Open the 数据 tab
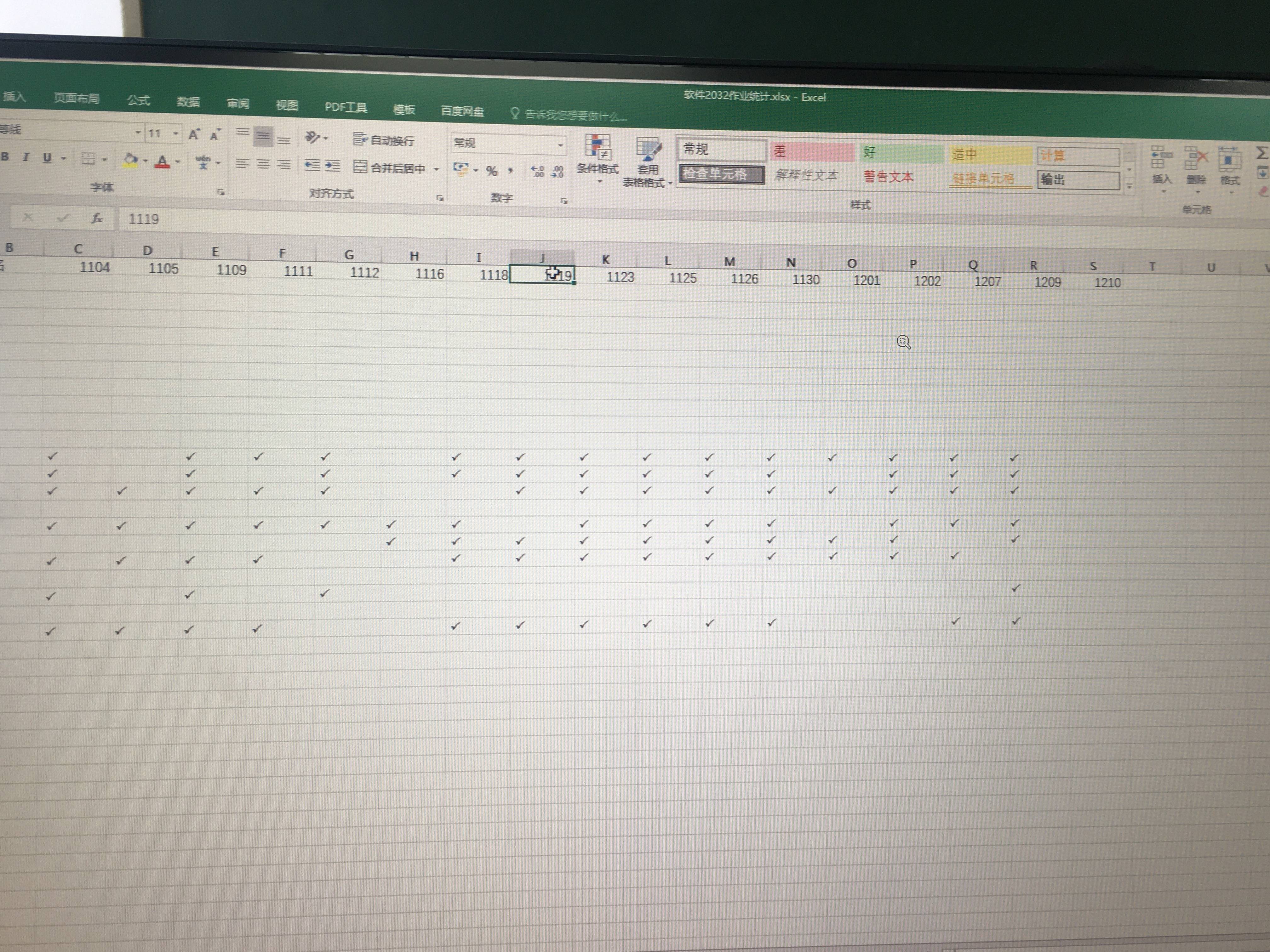Image resolution: width=1270 pixels, height=952 pixels. tap(188, 102)
